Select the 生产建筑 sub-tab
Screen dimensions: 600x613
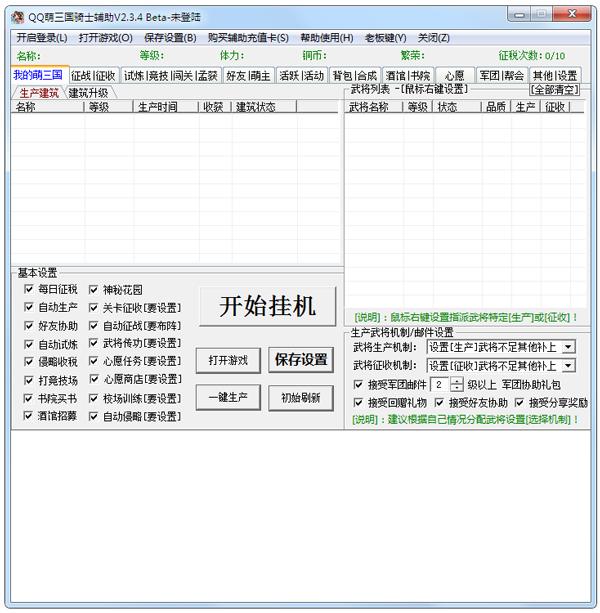(38, 93)
